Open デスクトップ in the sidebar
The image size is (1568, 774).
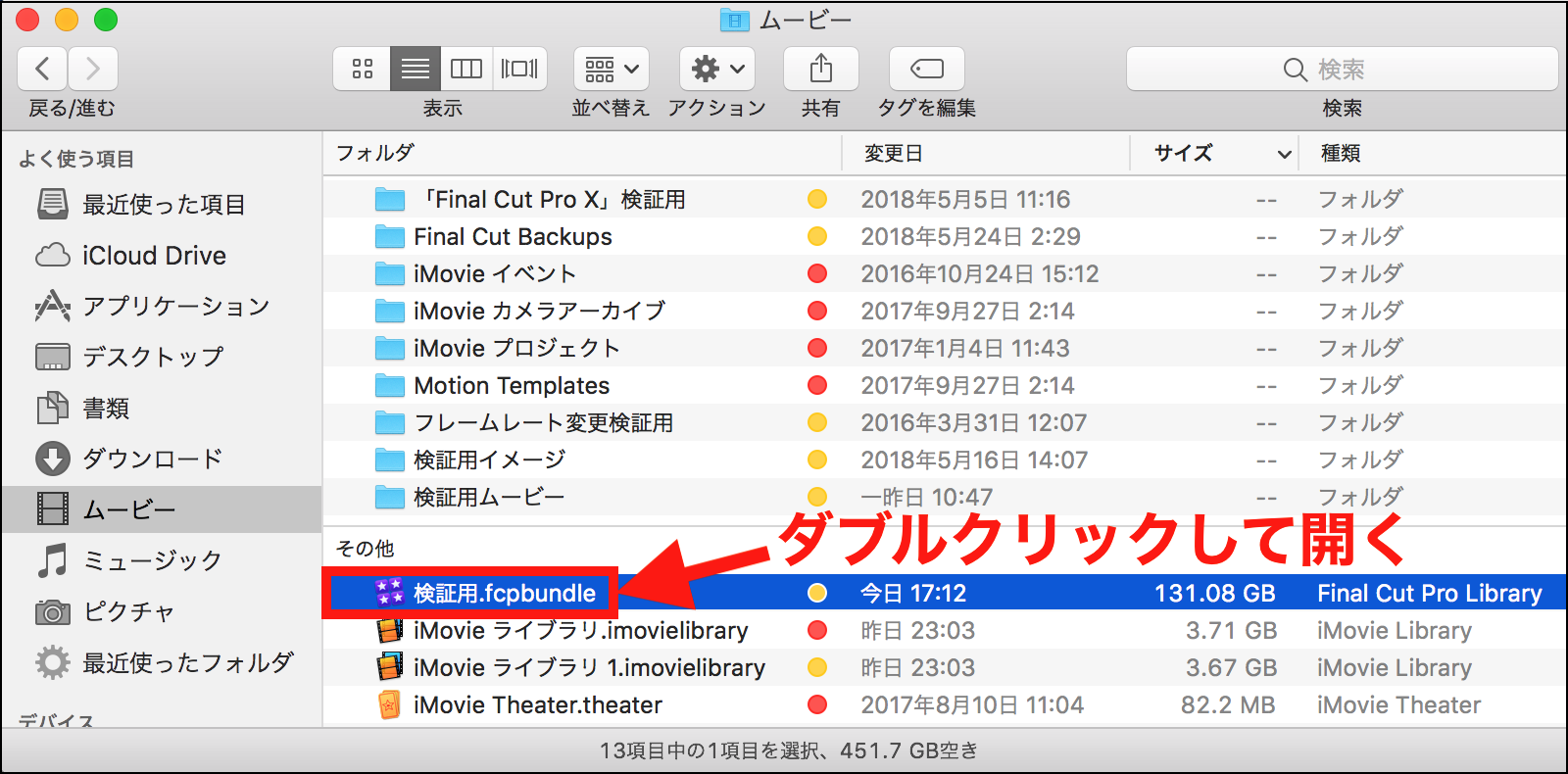(x=162, y=357)
